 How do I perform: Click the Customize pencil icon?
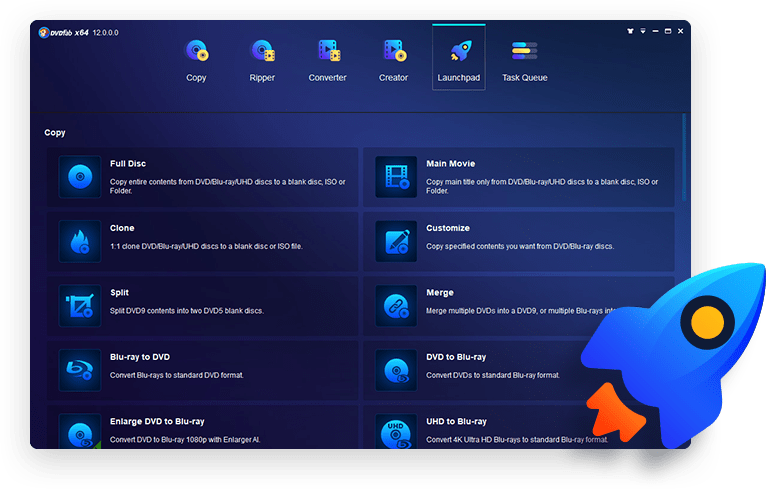[396, 241]
